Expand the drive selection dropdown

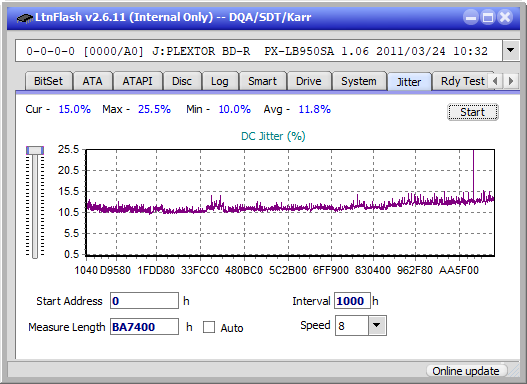tap(511, 51)
